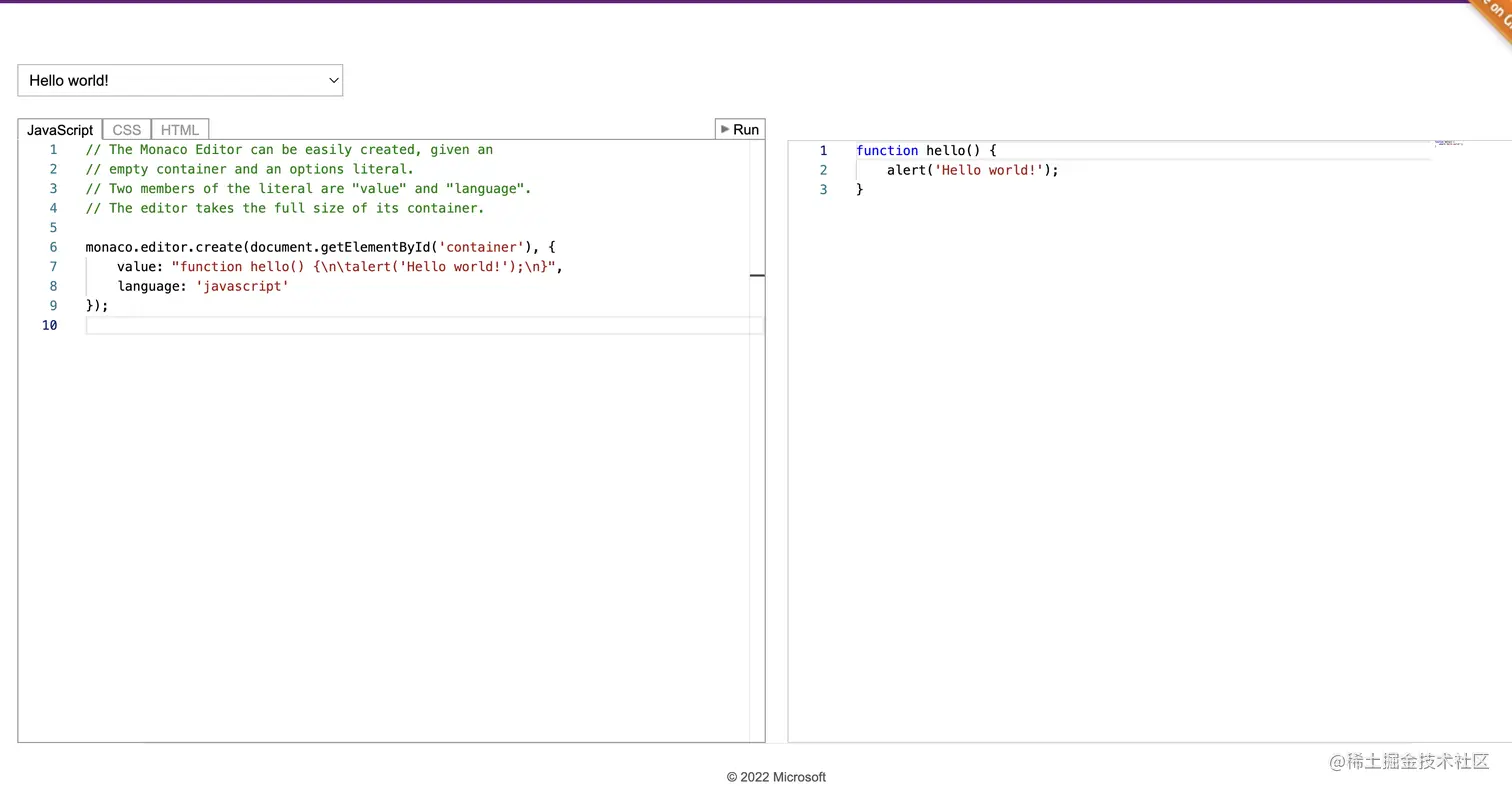Switch to the JavaScript tab
The height and width of the screenshot is (794, 1512).
click(60, 130)
